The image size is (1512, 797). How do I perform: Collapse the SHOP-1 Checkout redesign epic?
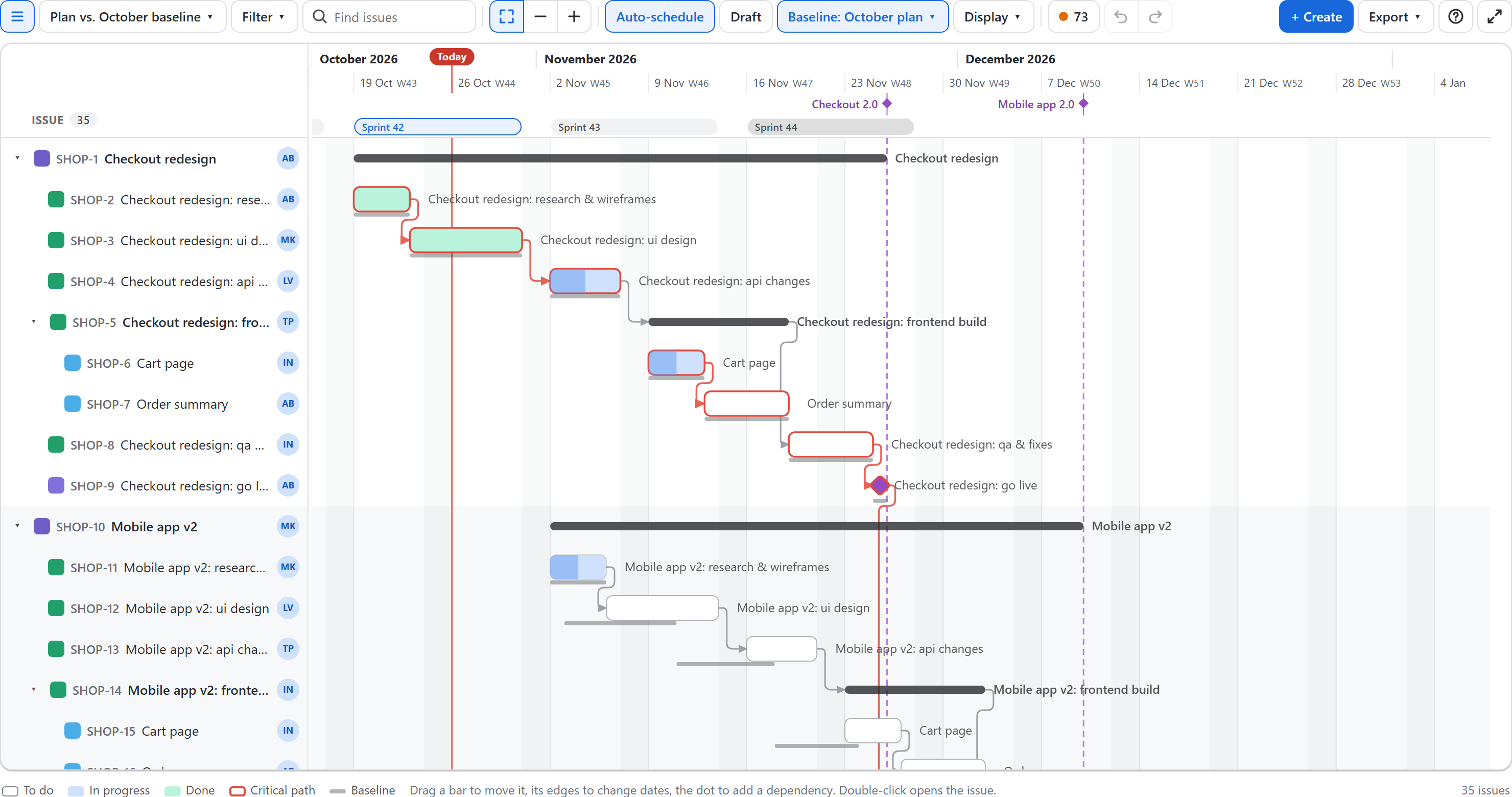point(17,158)
